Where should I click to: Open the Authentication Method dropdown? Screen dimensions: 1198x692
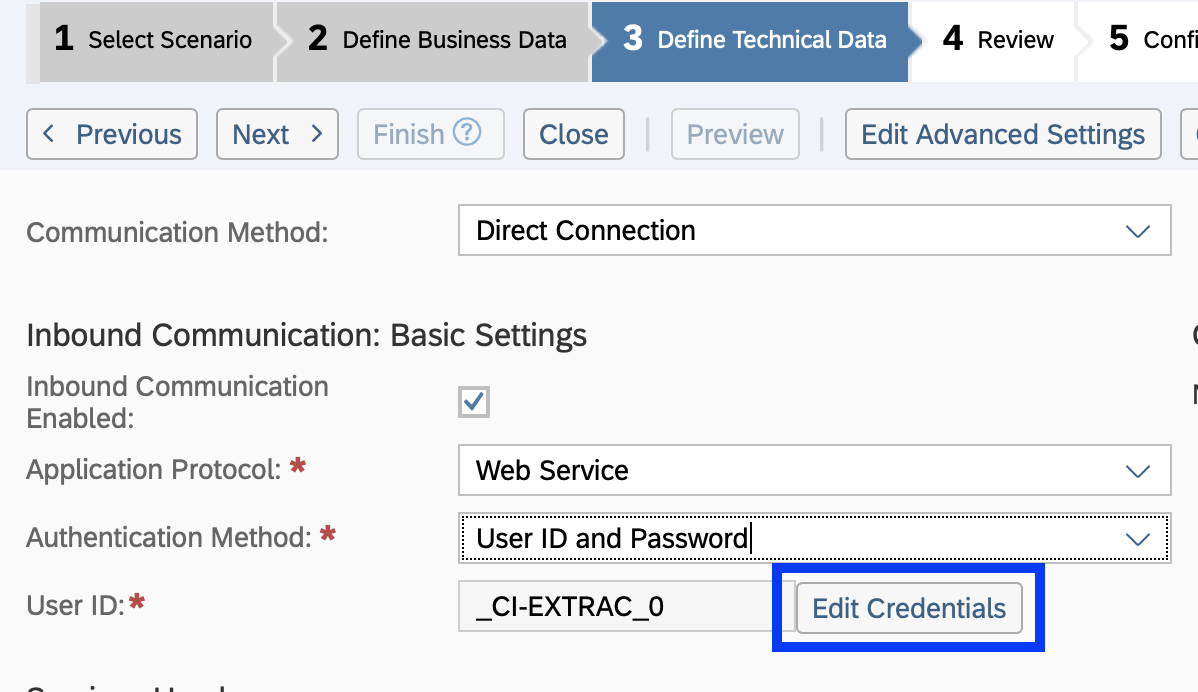tap(1137, 538)
